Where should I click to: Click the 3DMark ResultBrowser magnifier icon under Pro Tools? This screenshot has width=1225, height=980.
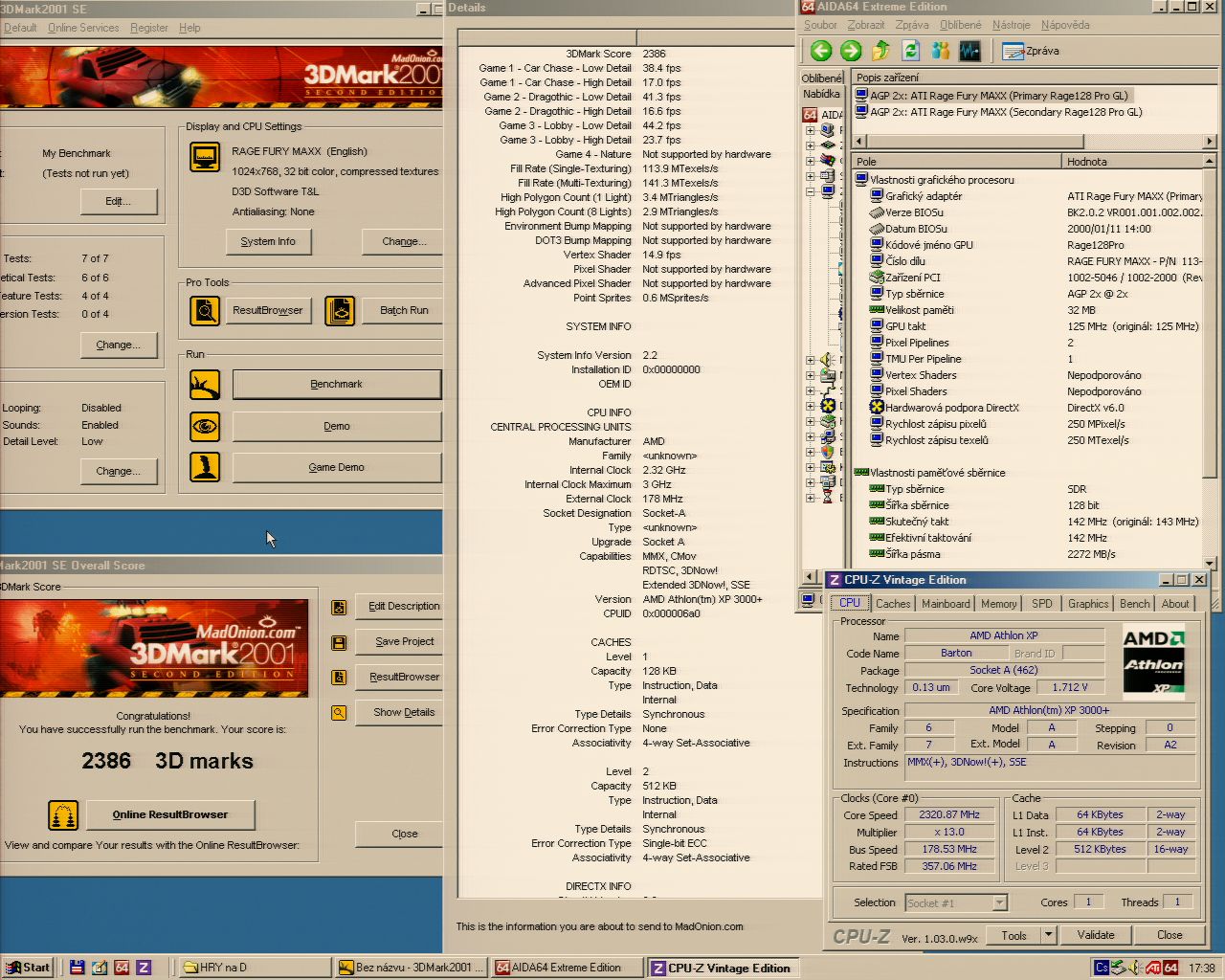click(x=205, y=310)
